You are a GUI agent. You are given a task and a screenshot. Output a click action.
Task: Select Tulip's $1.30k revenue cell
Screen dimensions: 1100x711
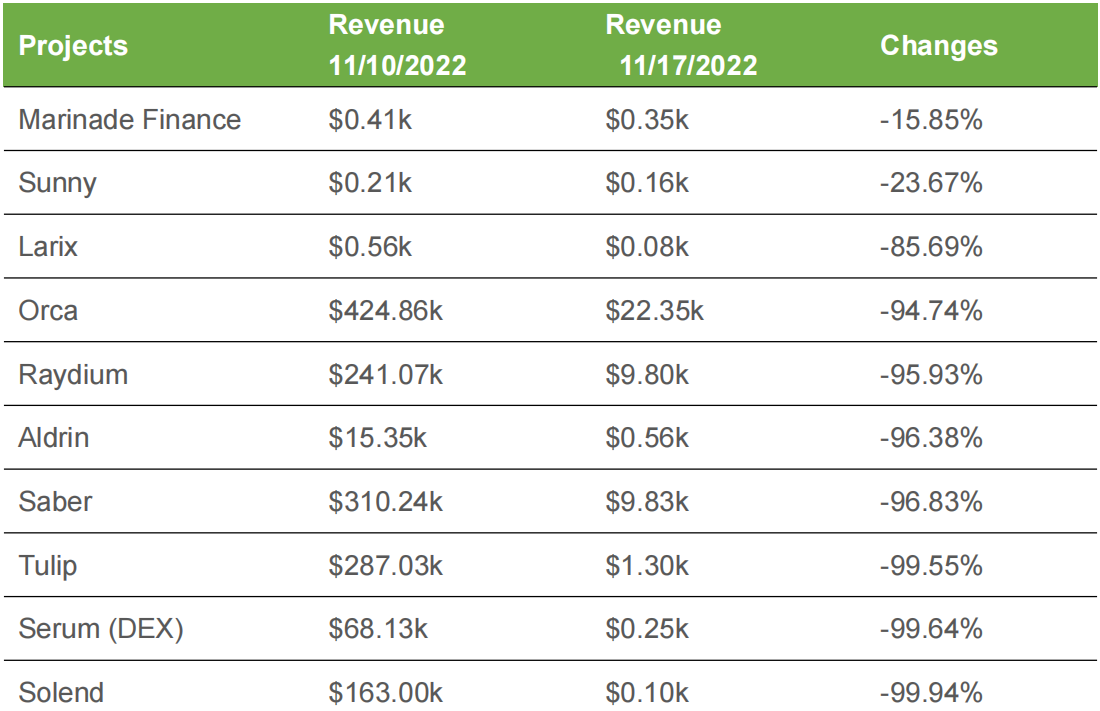(x=647, y=565)
